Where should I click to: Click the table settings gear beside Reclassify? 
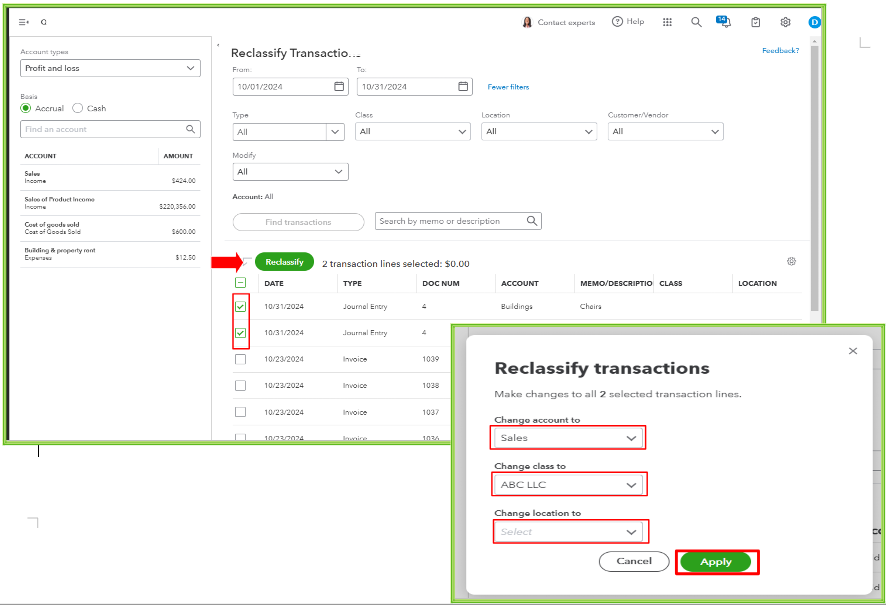coord(791,261)
